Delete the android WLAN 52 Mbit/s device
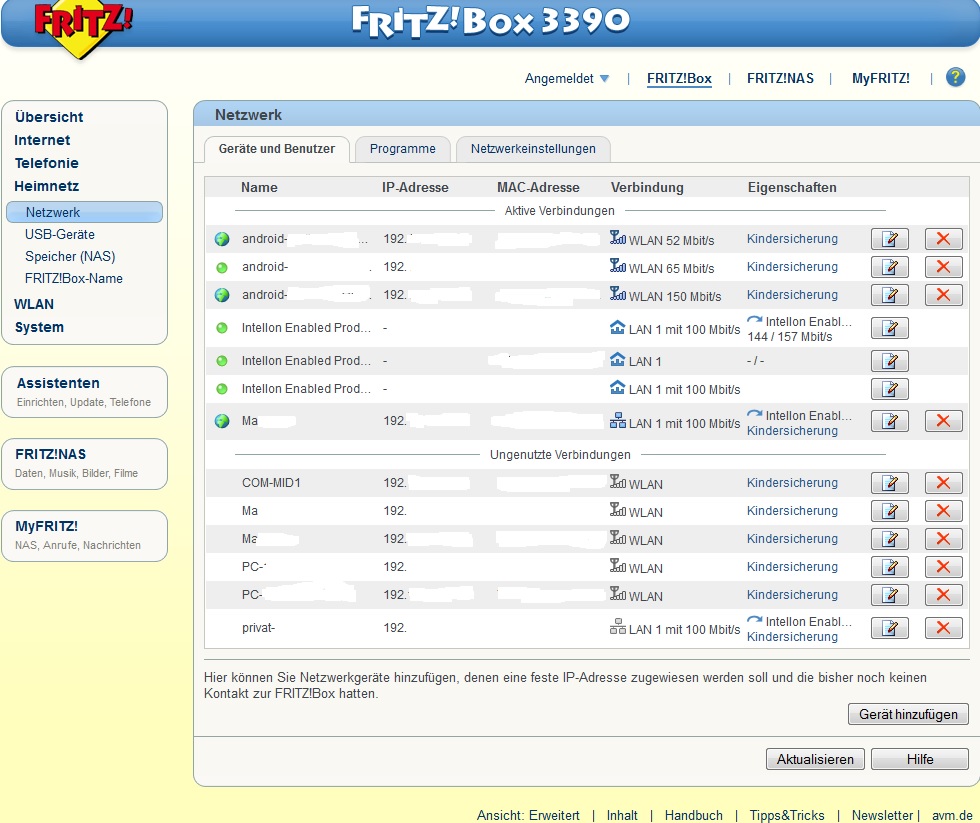 click(943, 239)
